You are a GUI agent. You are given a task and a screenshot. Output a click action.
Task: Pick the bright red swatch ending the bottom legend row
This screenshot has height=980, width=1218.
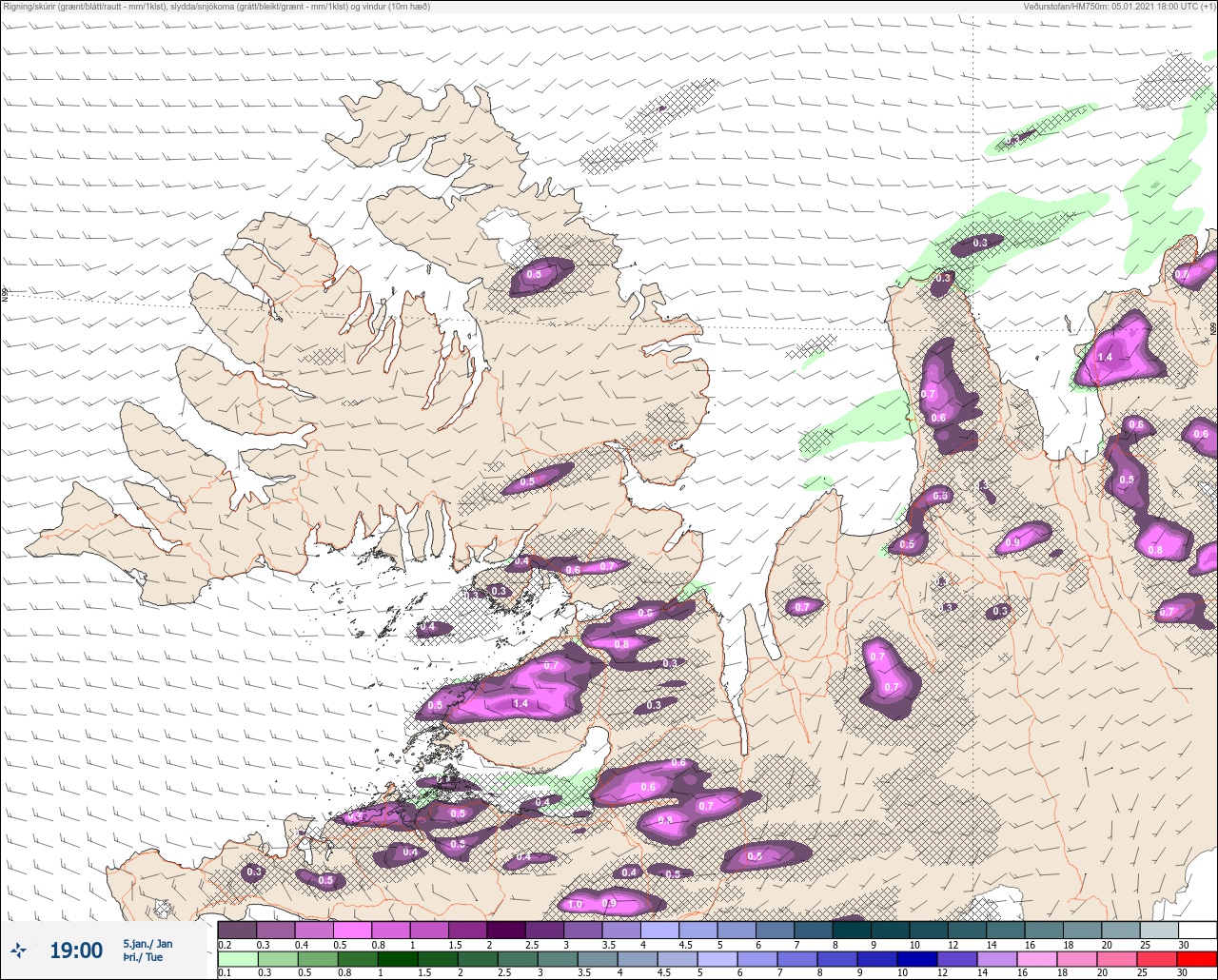pyautogui.click(x=1197, y=958)
